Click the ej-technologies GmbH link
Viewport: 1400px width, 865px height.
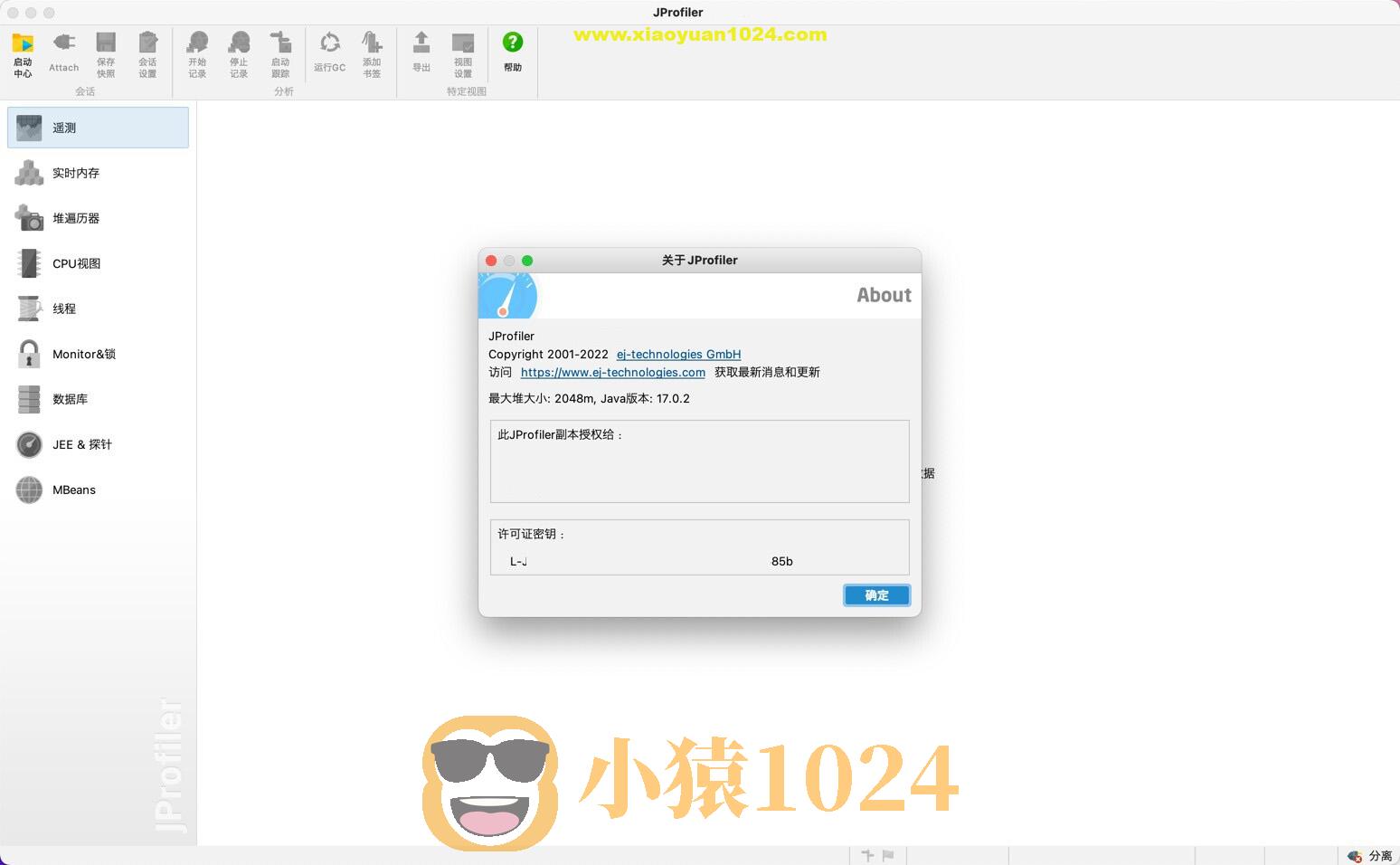click(x=678, y=354)
